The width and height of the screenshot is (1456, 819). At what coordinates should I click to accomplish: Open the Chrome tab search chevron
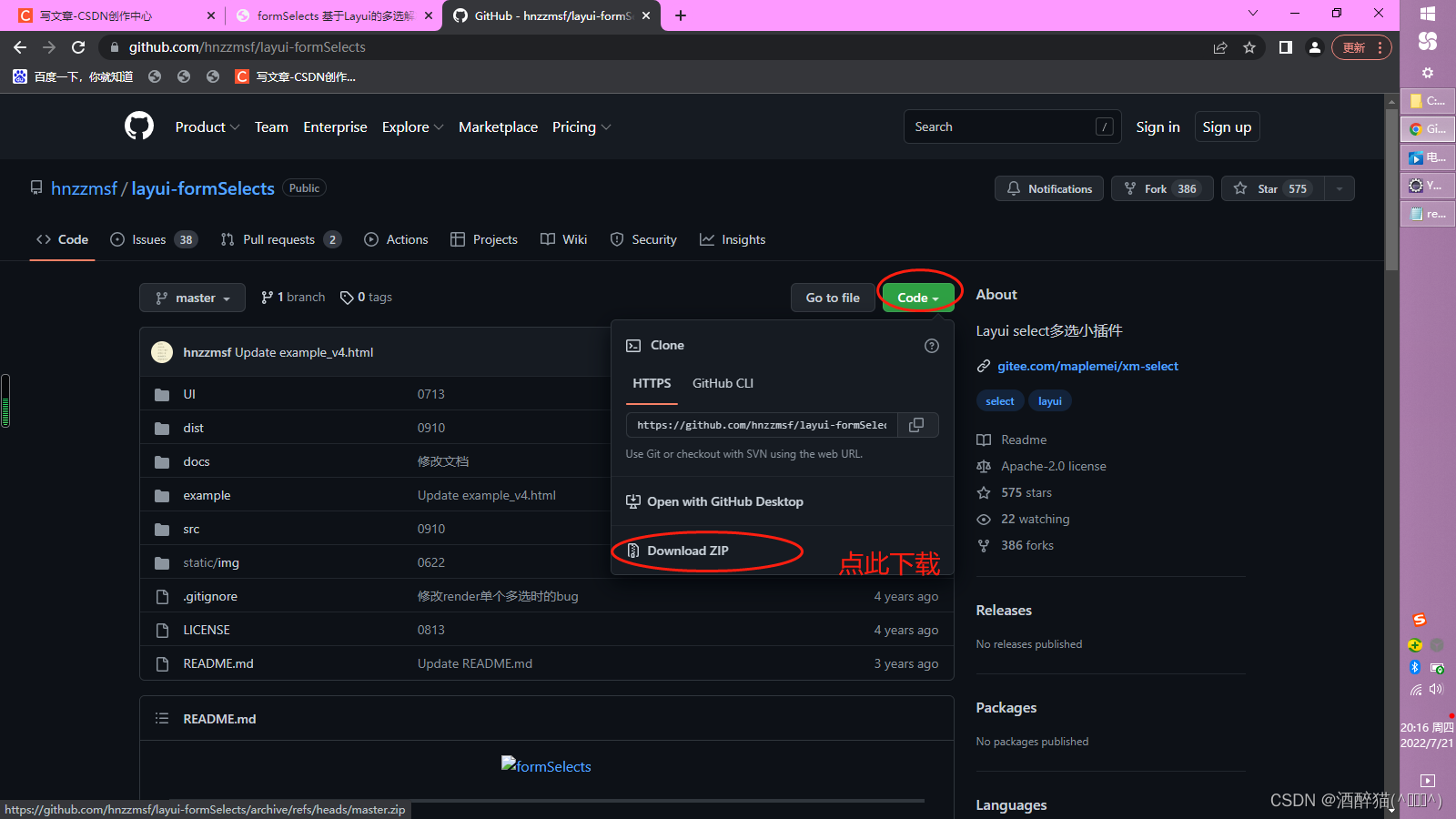click(1253, 14)
